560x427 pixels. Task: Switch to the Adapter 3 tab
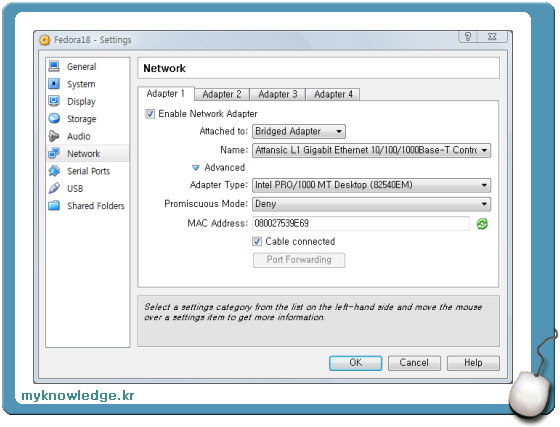pyautogui.click(x=278, y=94)
